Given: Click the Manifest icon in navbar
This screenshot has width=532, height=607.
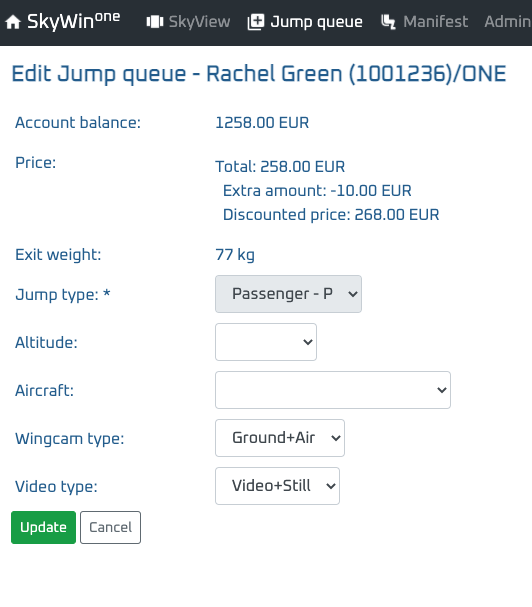Looking at the screenshot, I should pos(388,22).
